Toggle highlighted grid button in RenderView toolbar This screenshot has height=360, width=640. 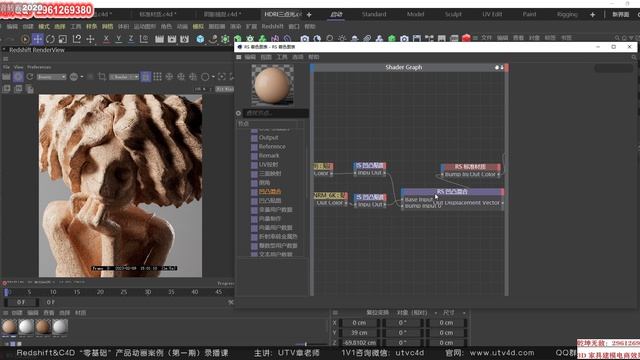click(x=146, y=77)
